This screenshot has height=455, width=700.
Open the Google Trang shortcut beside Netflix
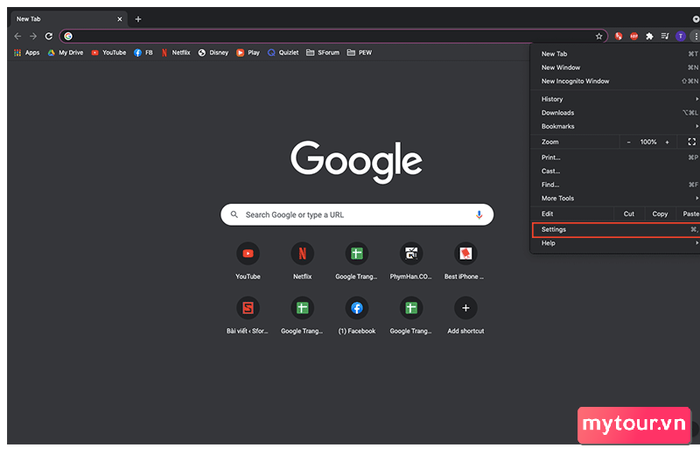click(356, 261)
